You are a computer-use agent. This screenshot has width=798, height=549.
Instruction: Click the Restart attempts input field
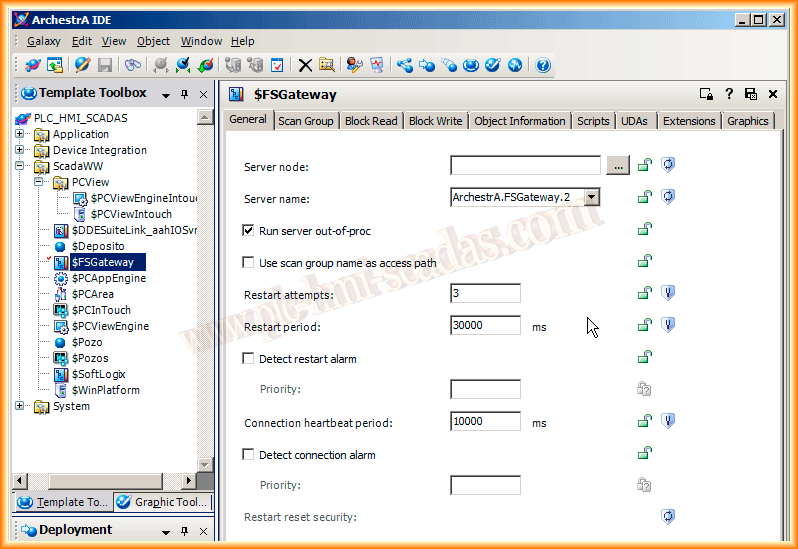click(485, 293)
